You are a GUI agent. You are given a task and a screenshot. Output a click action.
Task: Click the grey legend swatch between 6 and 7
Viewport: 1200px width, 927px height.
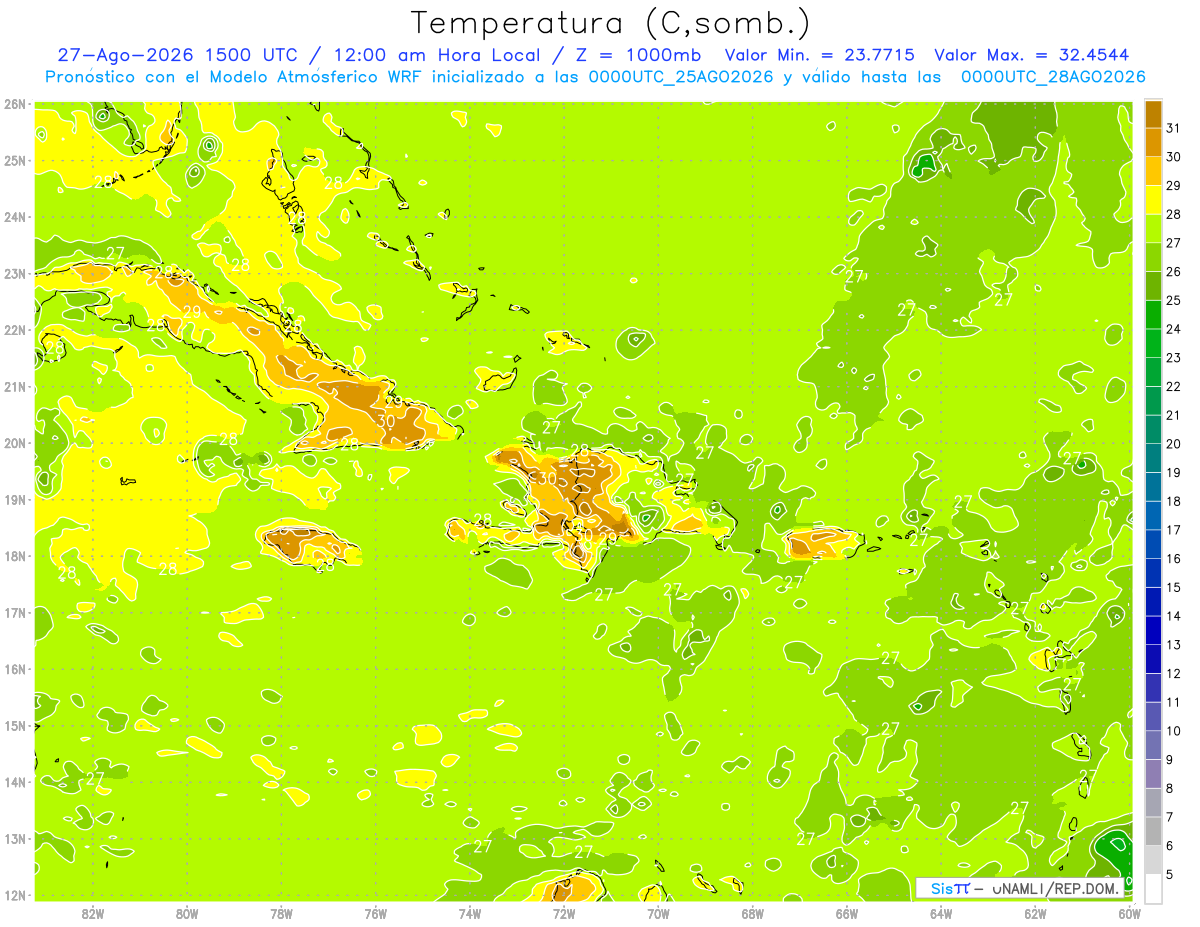click(1153, 831)
